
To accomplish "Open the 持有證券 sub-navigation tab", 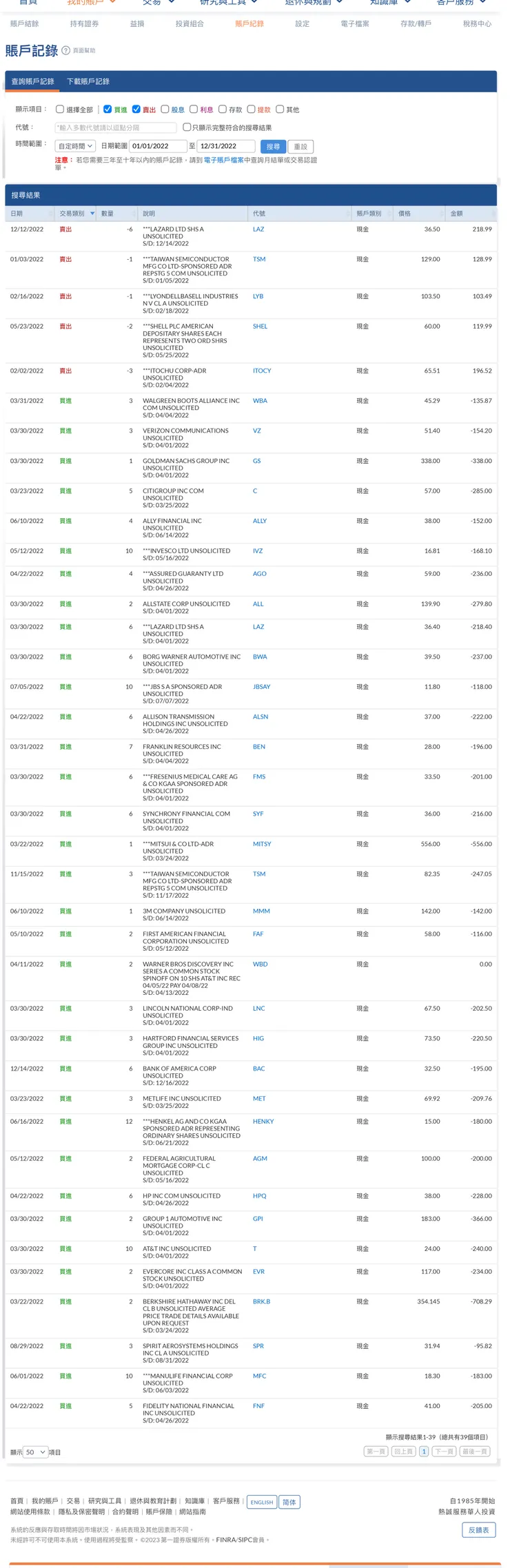I will pyautogui.click(x=84, y=23).
